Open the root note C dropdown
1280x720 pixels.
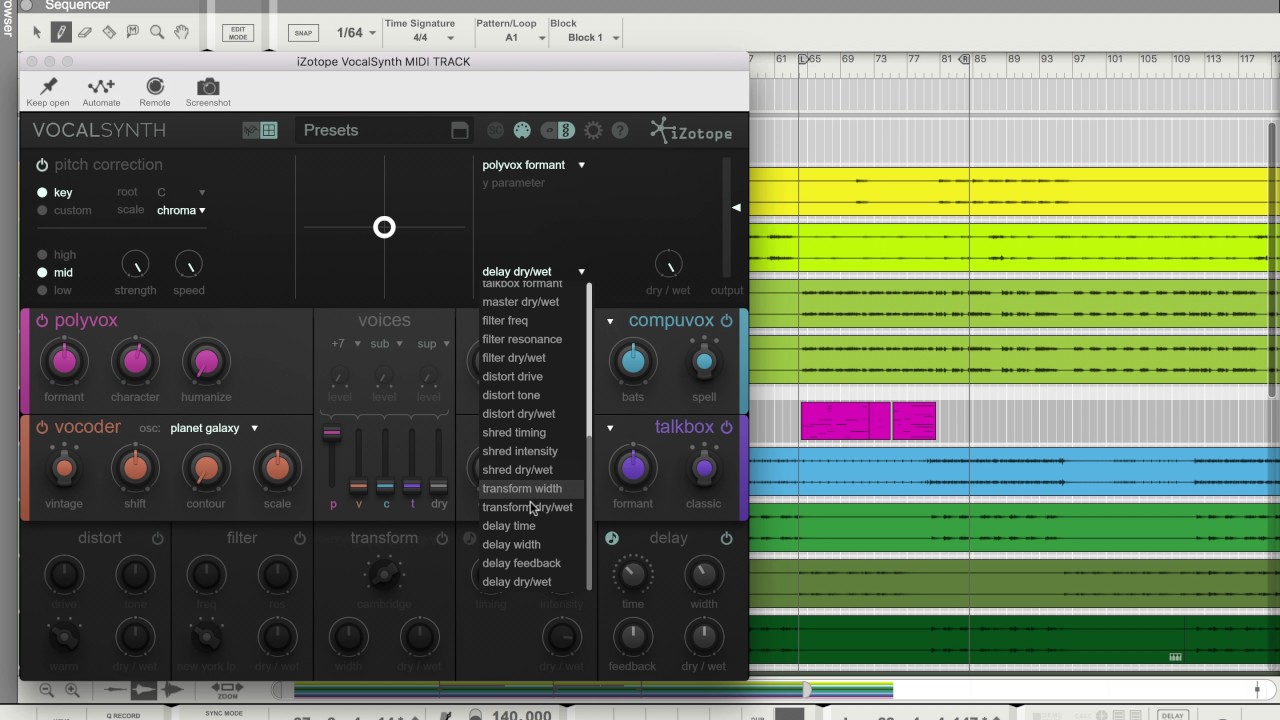pyautogui.click(x=181, y=192)
